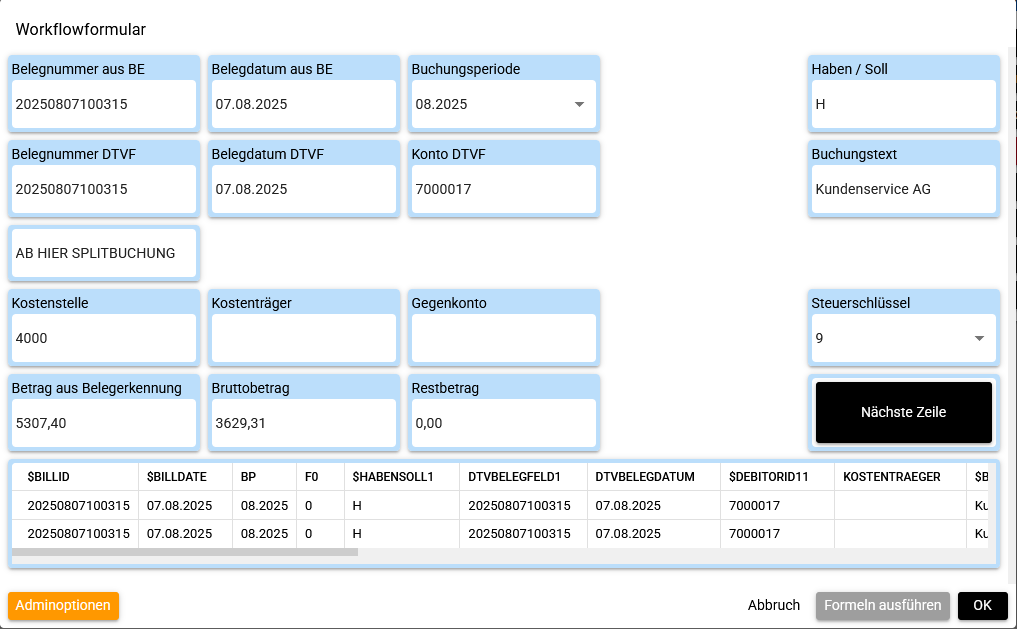Focus the Bruttobetrag input field
The image size is (1017, 629).
click(303, 423)
